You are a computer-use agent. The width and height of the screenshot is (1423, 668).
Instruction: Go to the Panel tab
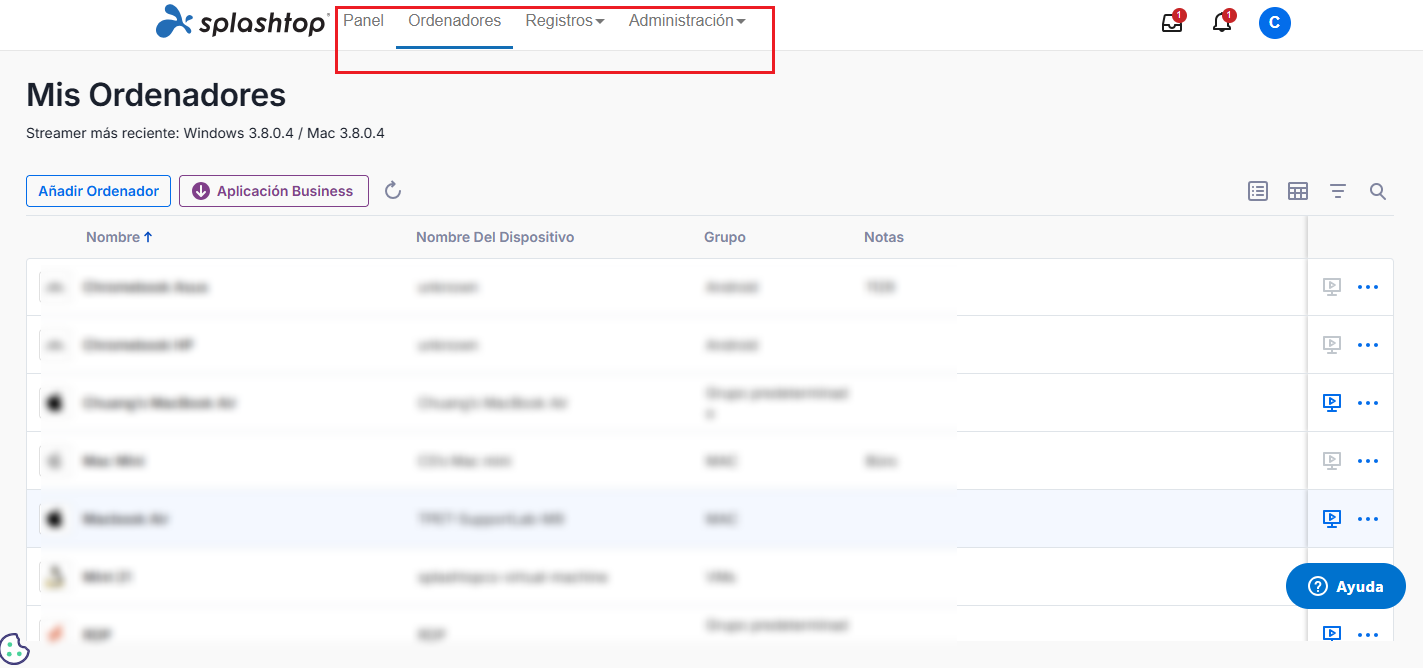[363, 21]
